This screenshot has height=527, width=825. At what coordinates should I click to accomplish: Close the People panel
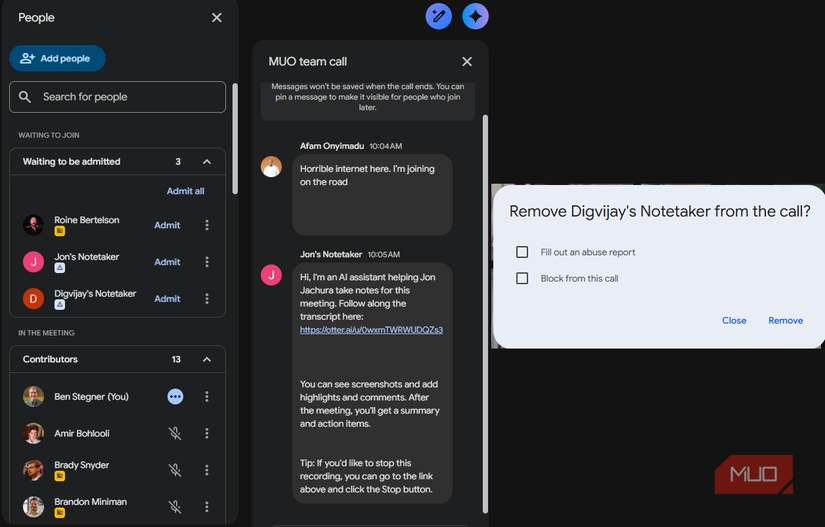coord(216,17)
